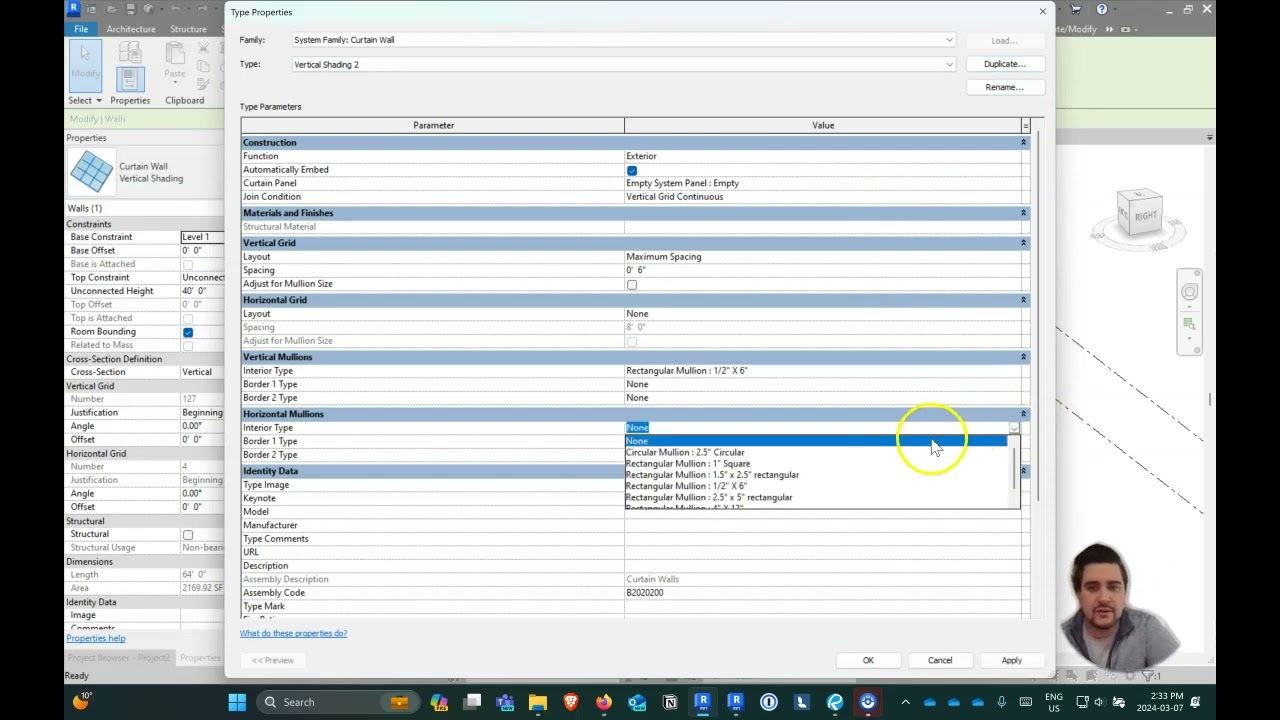Toggle Vertical Grid Adjust for Mullion Size checkbox
This screenshot has width=1280, height=720.
632,285
